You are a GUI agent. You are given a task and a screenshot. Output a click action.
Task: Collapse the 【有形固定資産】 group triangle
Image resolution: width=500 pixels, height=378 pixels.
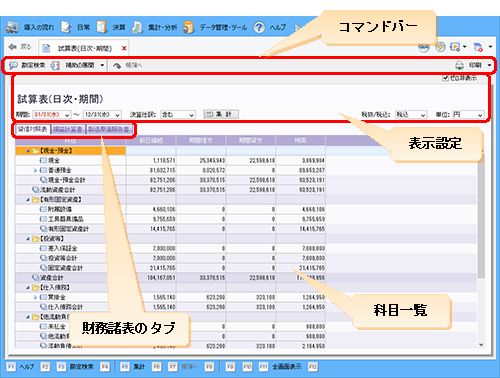(x=28, y=200)
